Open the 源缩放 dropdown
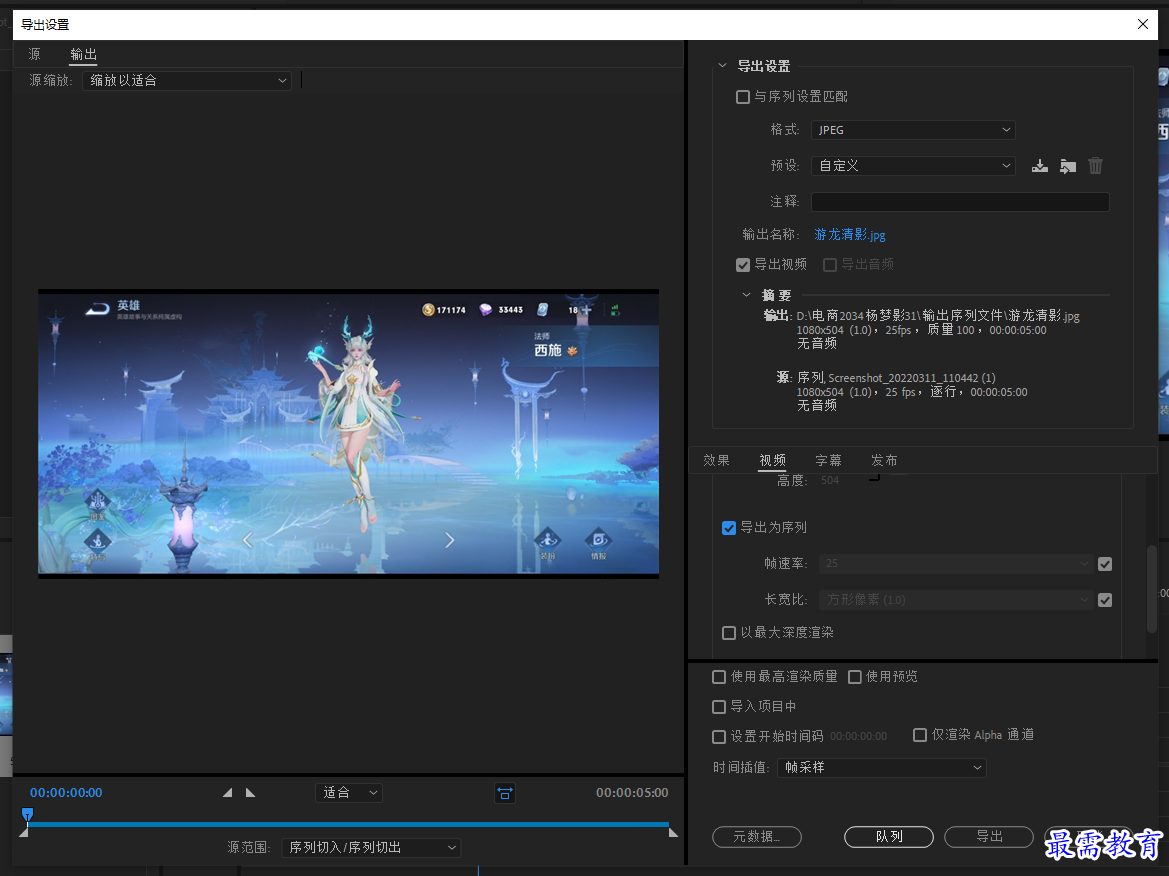 pyautogui.click(x=186, y=81)
